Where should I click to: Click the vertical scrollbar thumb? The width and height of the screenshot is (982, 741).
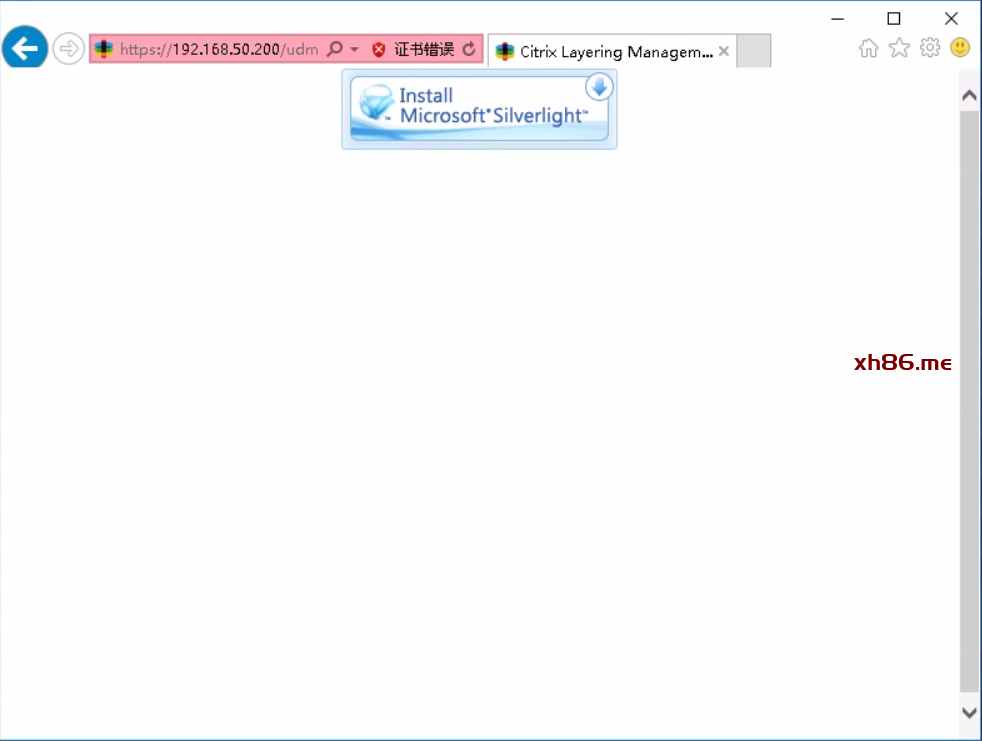click(x=969, y=400)
